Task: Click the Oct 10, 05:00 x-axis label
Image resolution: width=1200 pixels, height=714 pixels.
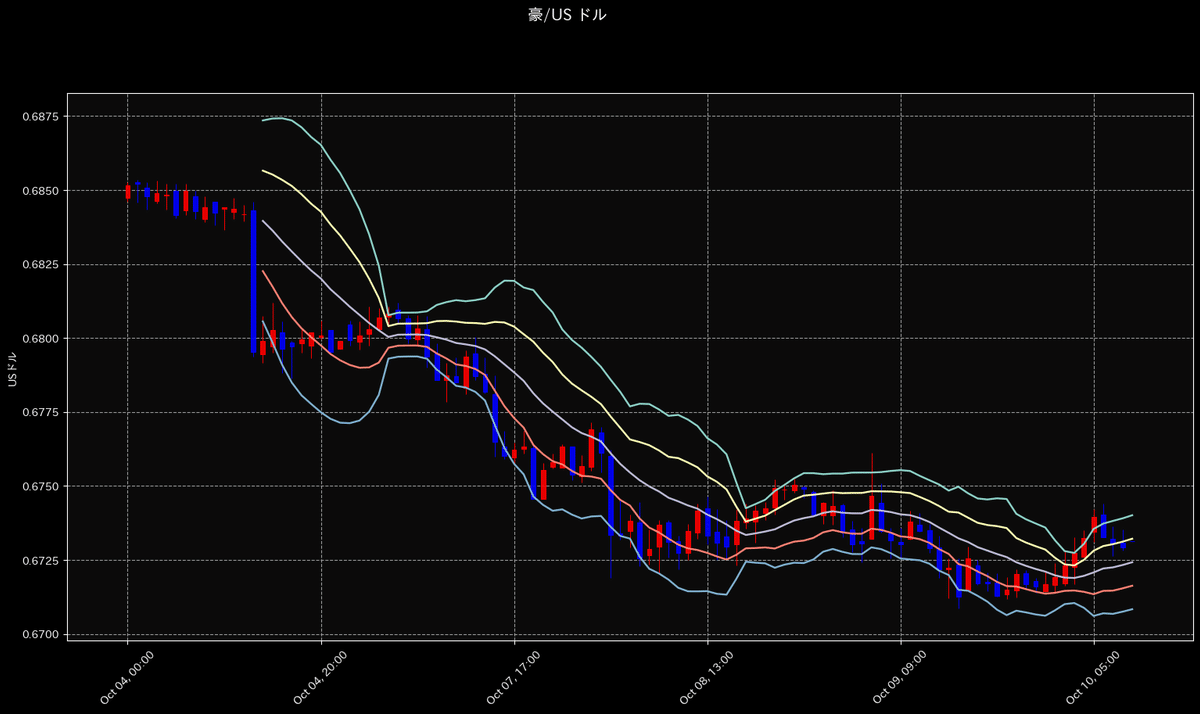Action: tap(1093, 679)
